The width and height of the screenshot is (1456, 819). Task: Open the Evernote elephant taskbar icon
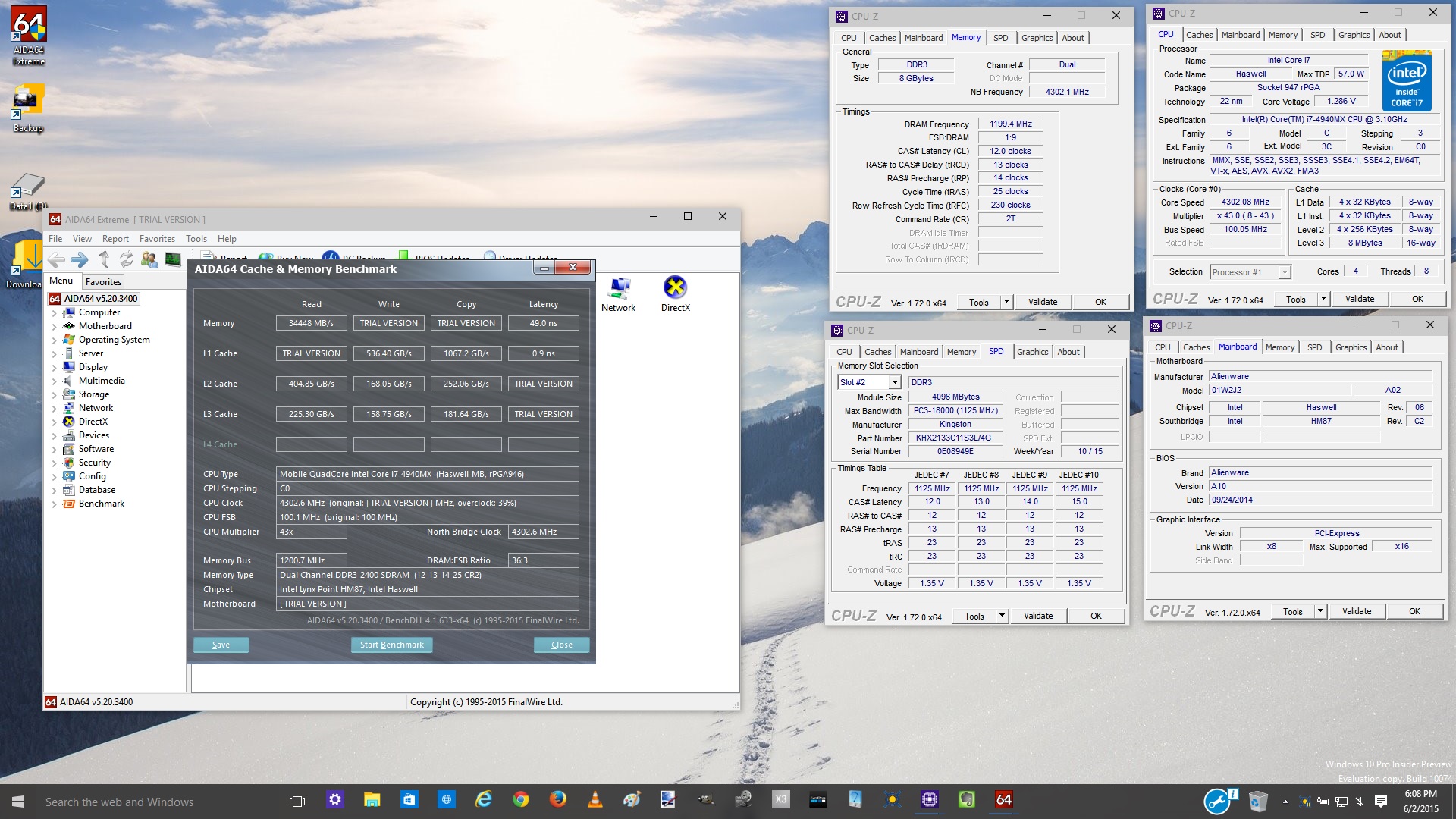[966, 800]
